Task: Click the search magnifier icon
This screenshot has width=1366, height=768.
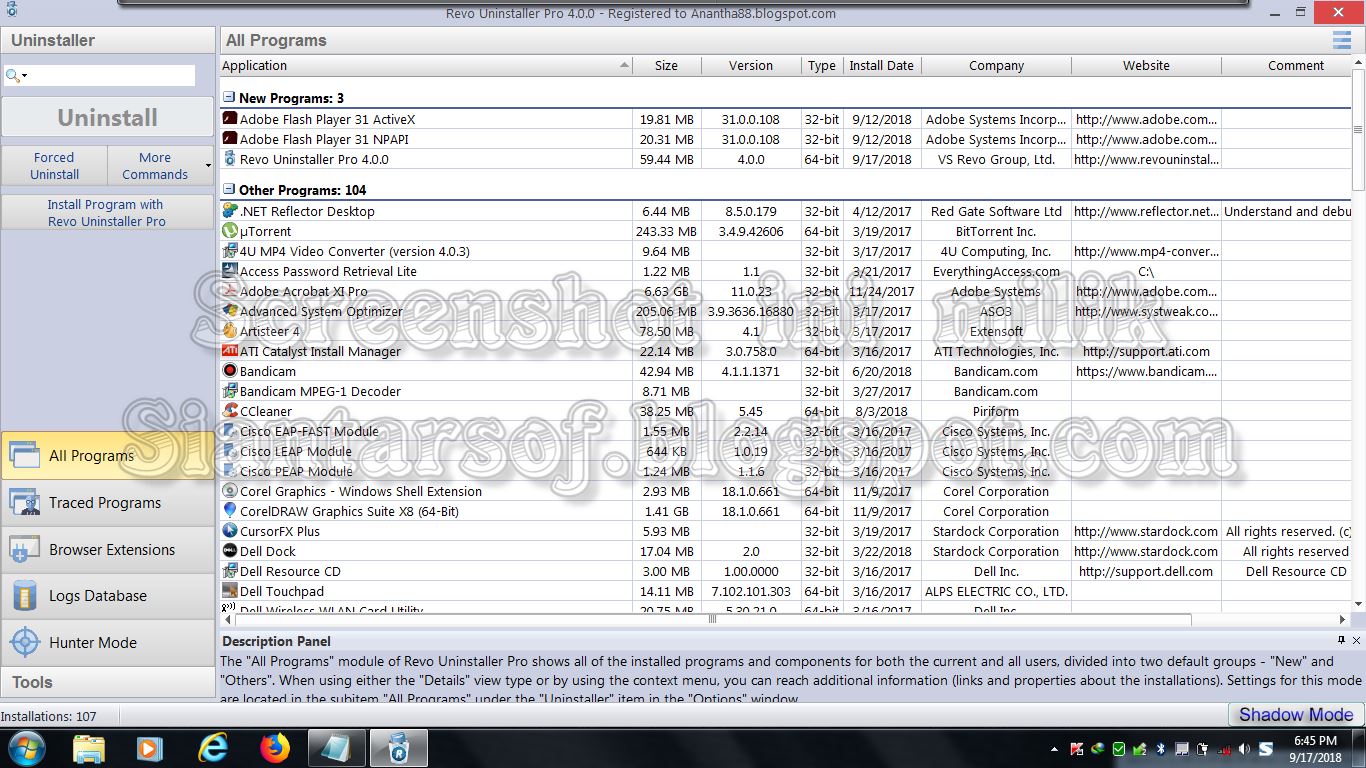Action: [12, 76]
